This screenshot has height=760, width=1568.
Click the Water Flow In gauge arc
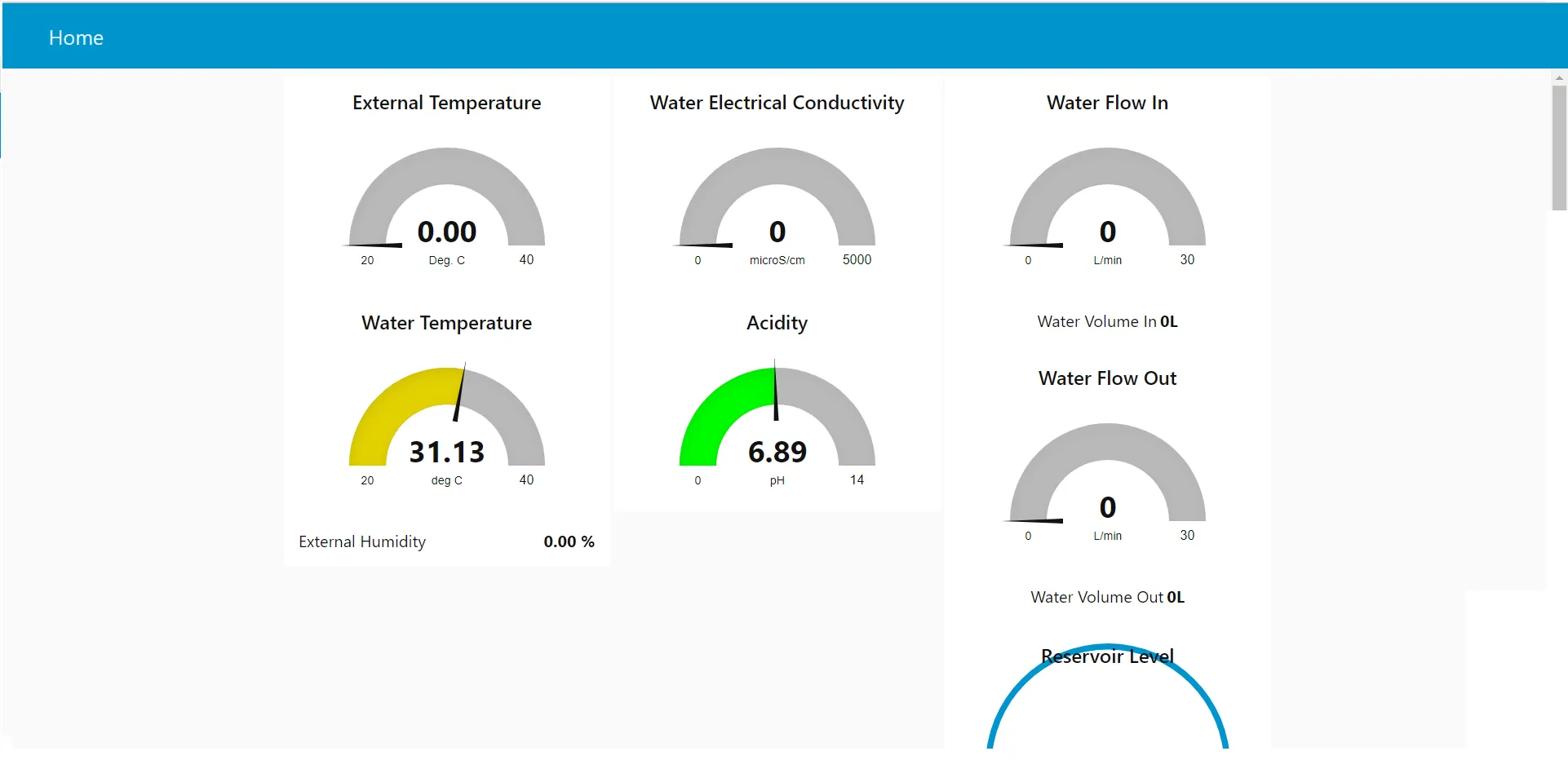click(1108, 166)
